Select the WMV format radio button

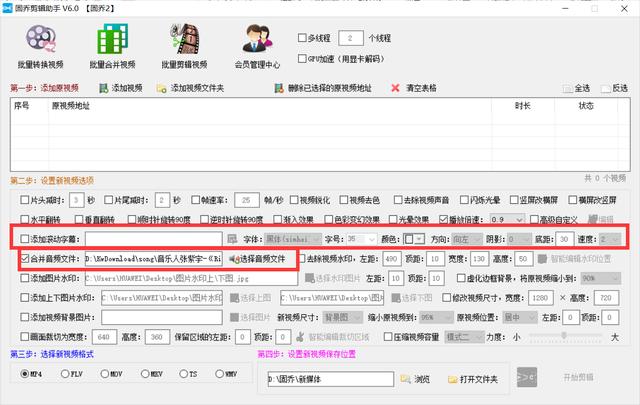point(219,374)
